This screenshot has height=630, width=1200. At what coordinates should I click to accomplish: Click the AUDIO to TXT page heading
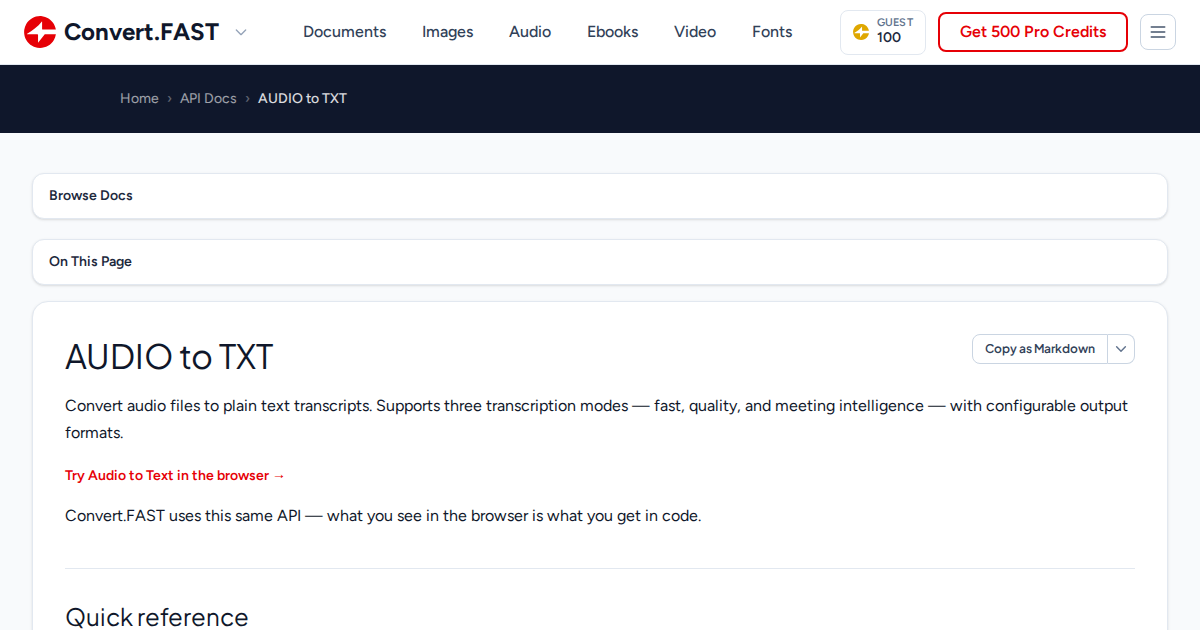coord(169,357)
